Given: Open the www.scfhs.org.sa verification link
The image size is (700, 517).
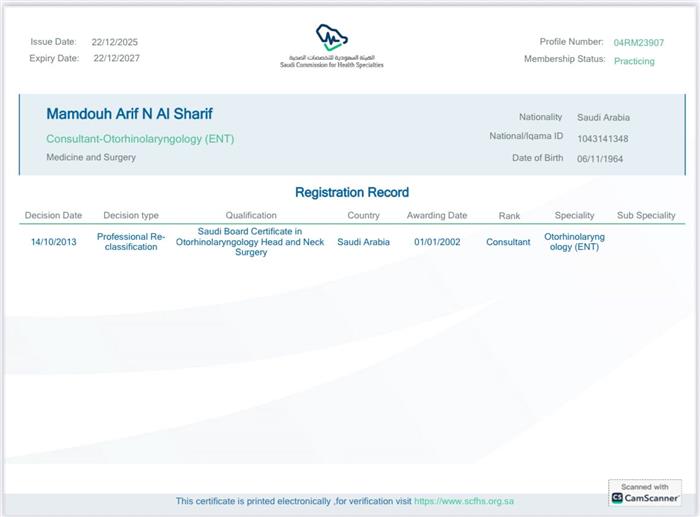Looking at the screenshot, I should pyautogui.click(x=464, y=501).
